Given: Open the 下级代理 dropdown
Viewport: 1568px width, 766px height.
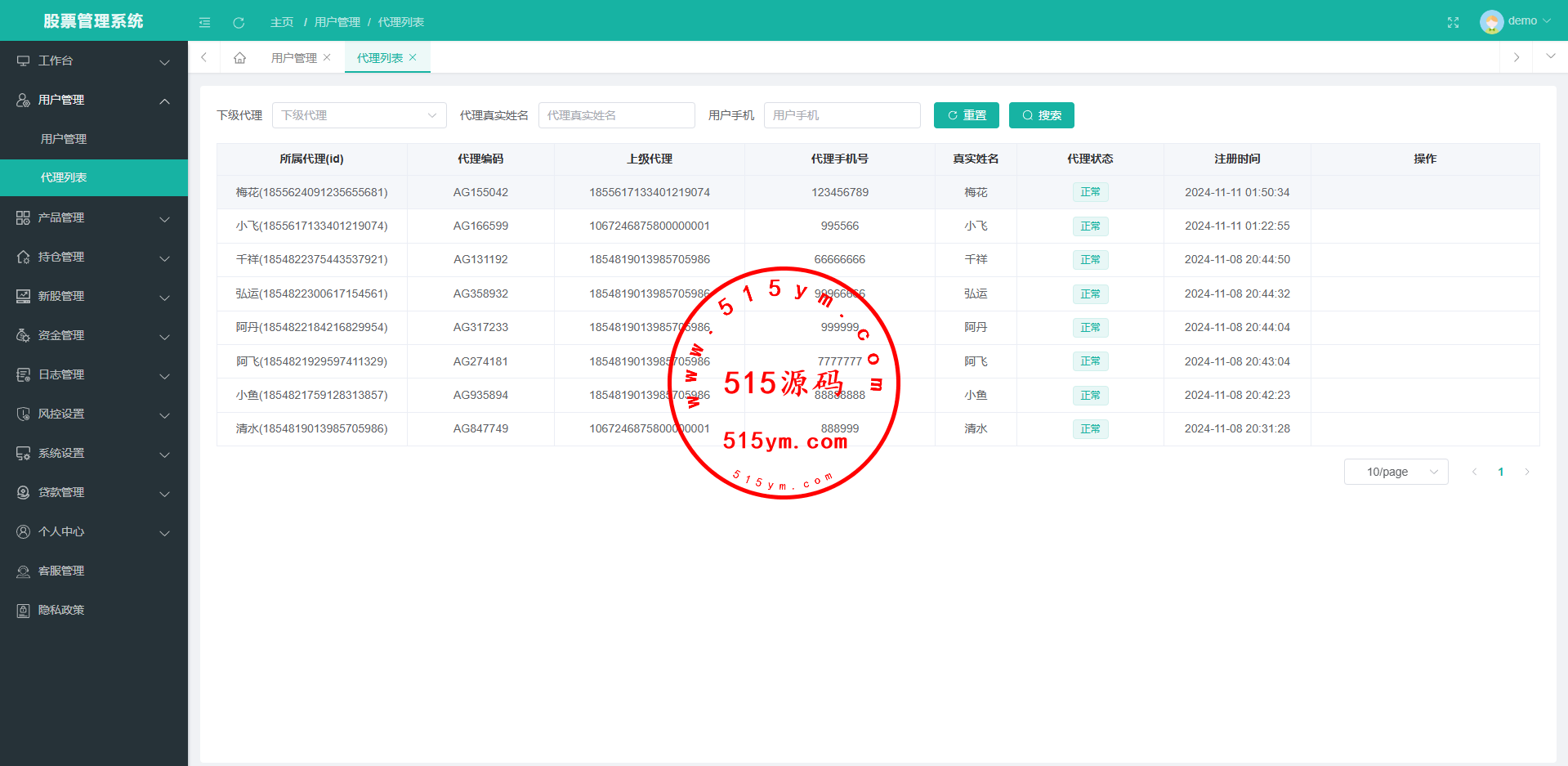Looking at the screenshot, I should 359,115.
